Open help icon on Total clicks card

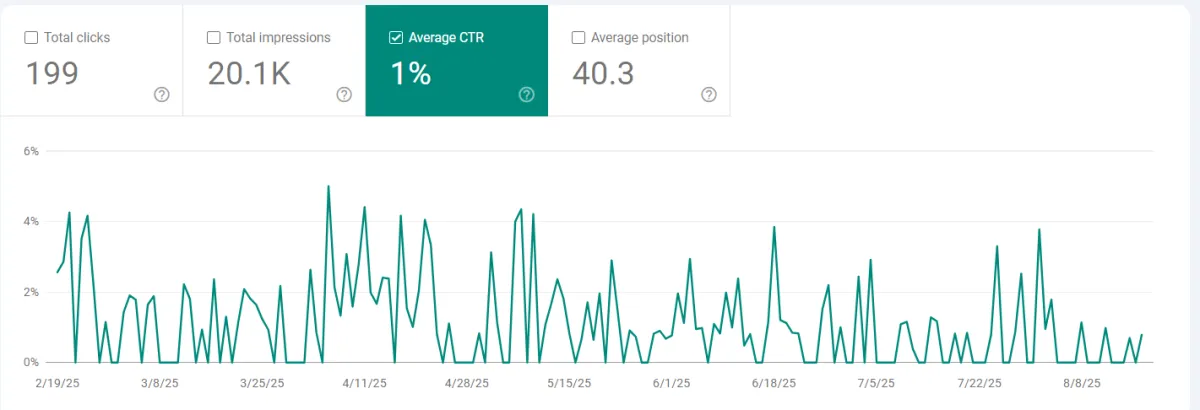(162, 95)
